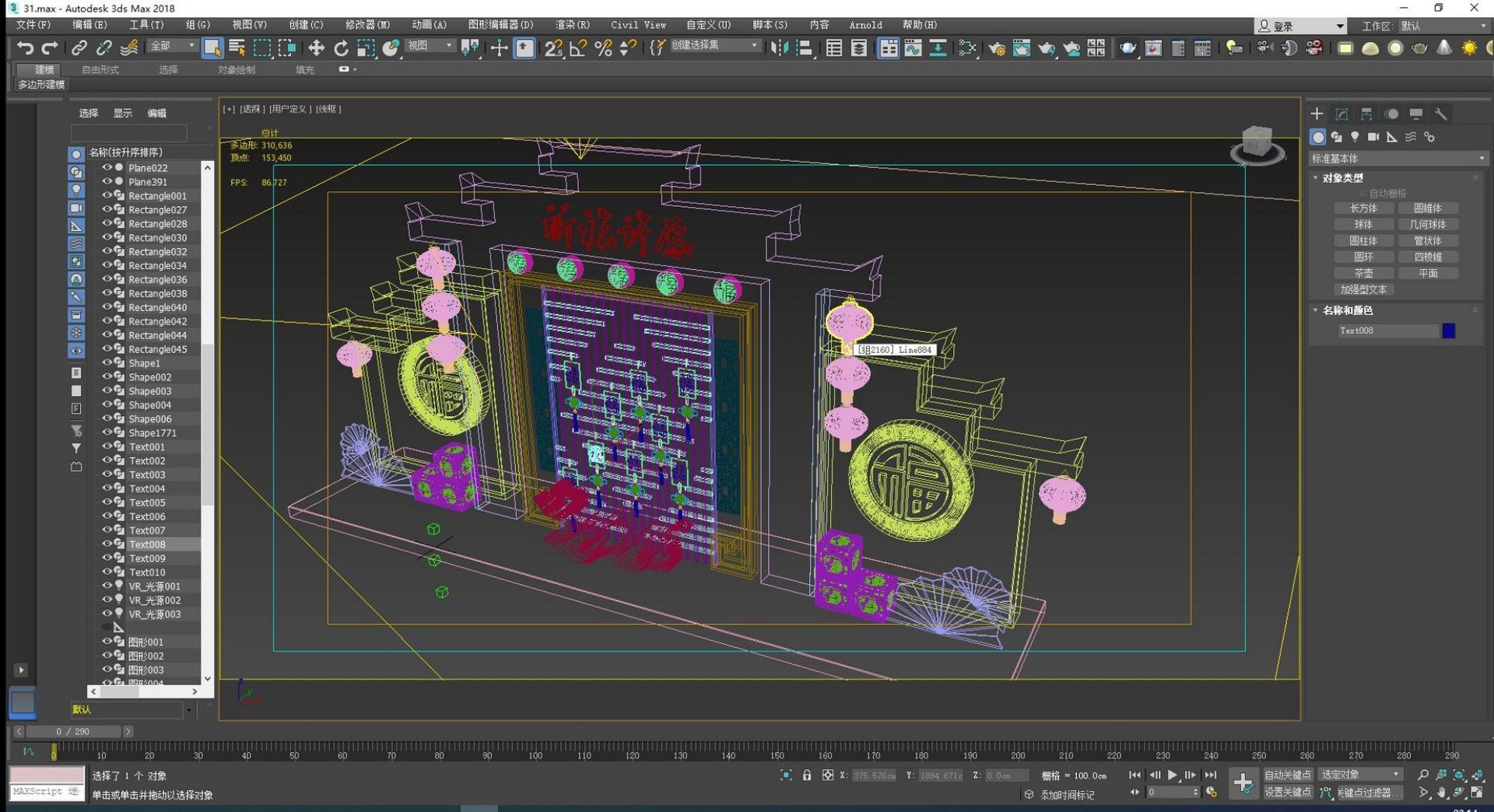This screenshot has width=1494, height=812.
Task: Open the 标准基本体 primitive type dropdown
Action: [1398, 159]
